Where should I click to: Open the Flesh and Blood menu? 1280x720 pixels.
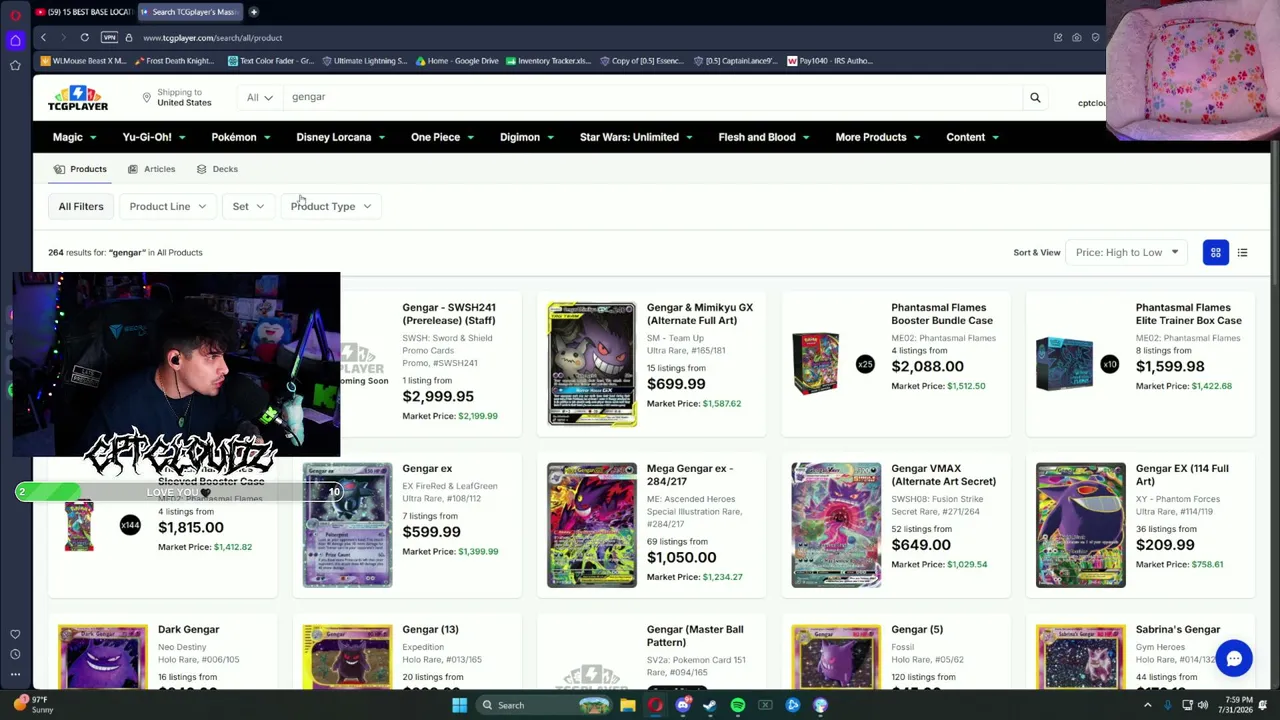pos(764,137)
